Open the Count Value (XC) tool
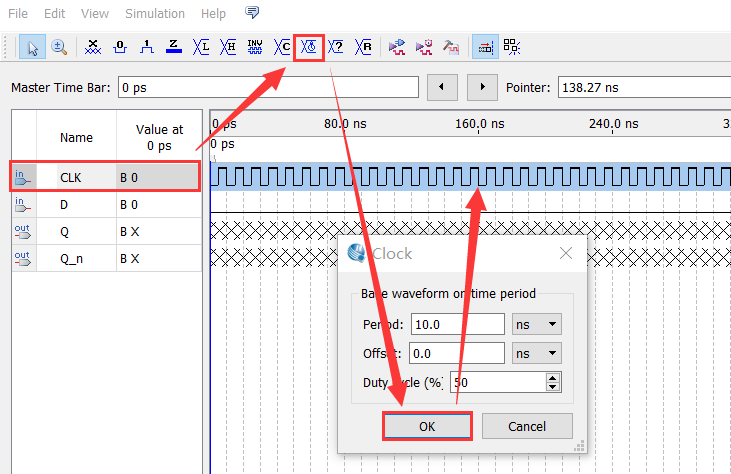 point(282,47)
